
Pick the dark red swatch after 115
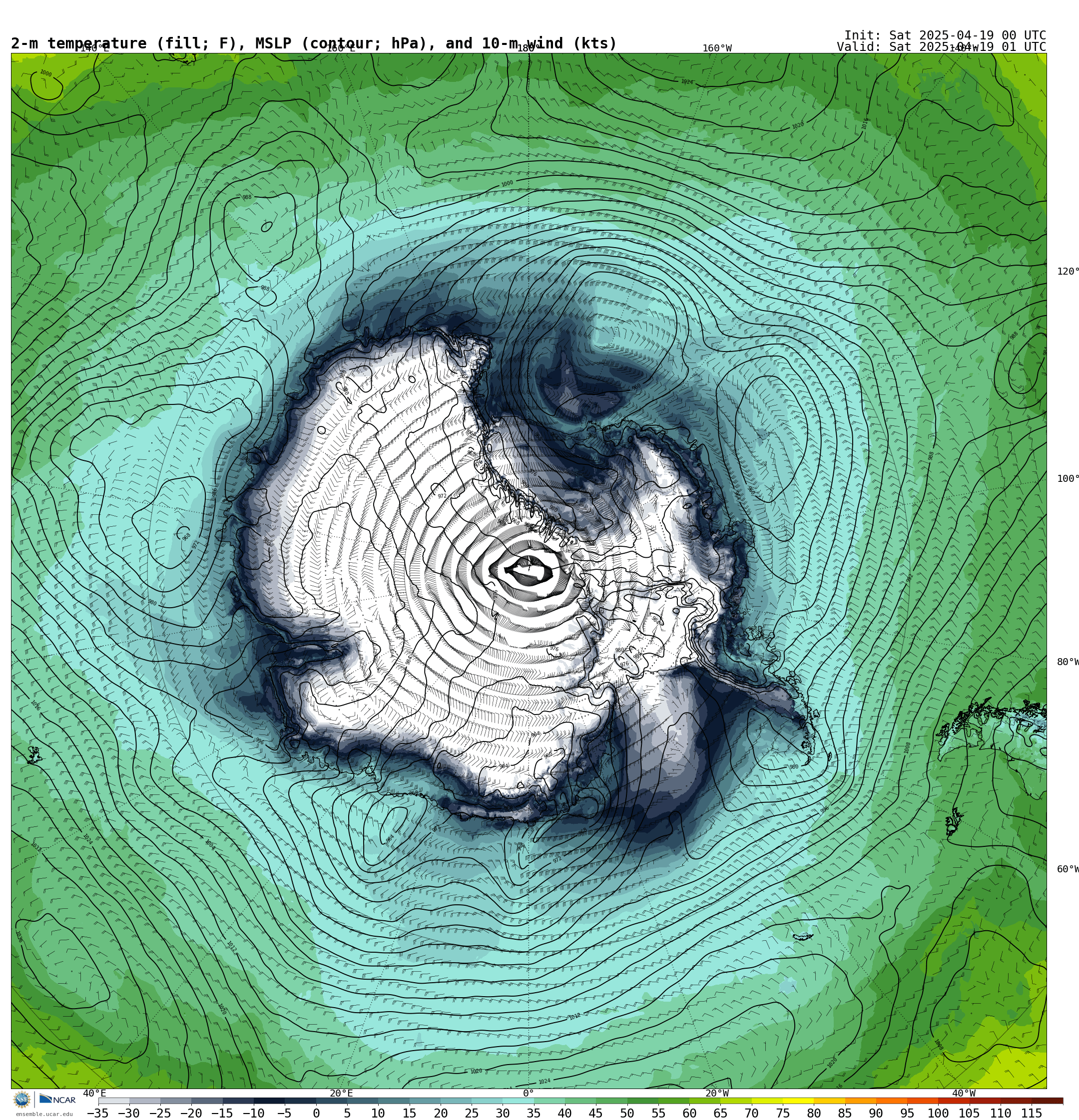coord(1047,1101)
